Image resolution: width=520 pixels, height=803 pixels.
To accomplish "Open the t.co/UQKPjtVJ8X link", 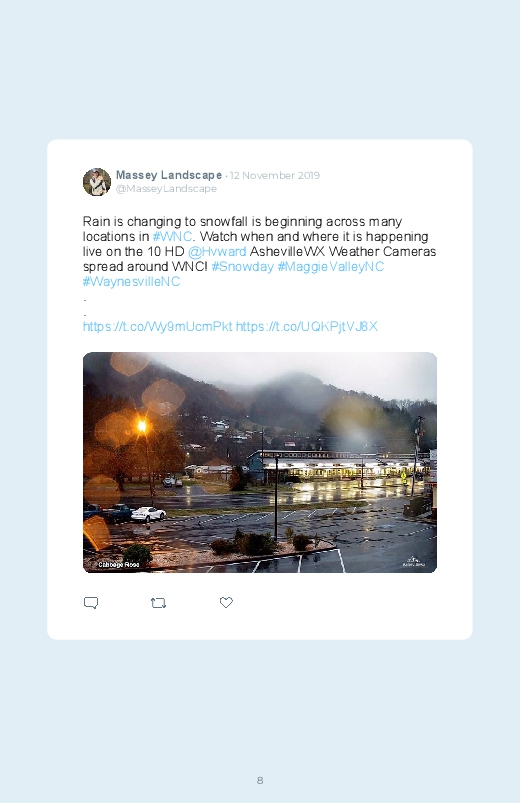I will [x=307, y=326].
